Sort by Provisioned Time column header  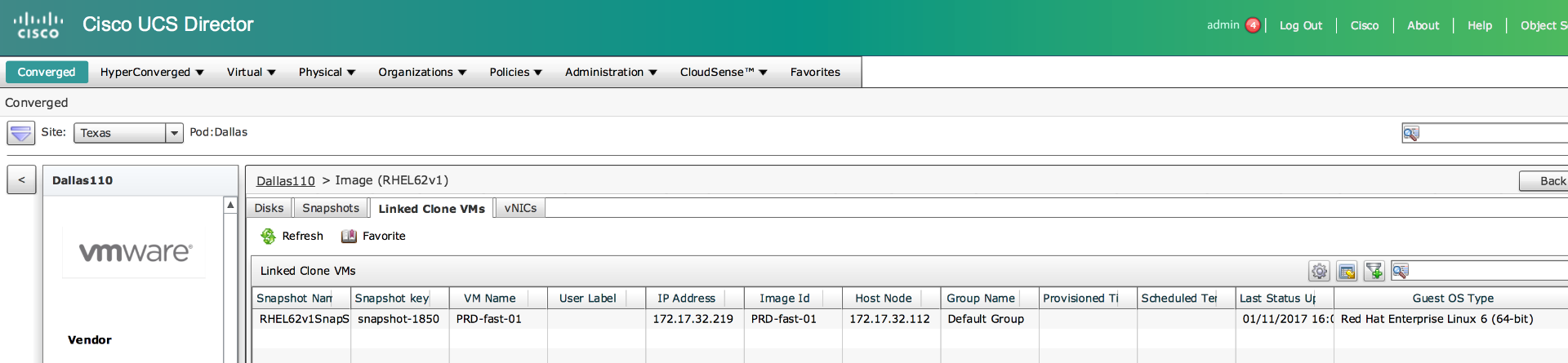(1088, 298)
